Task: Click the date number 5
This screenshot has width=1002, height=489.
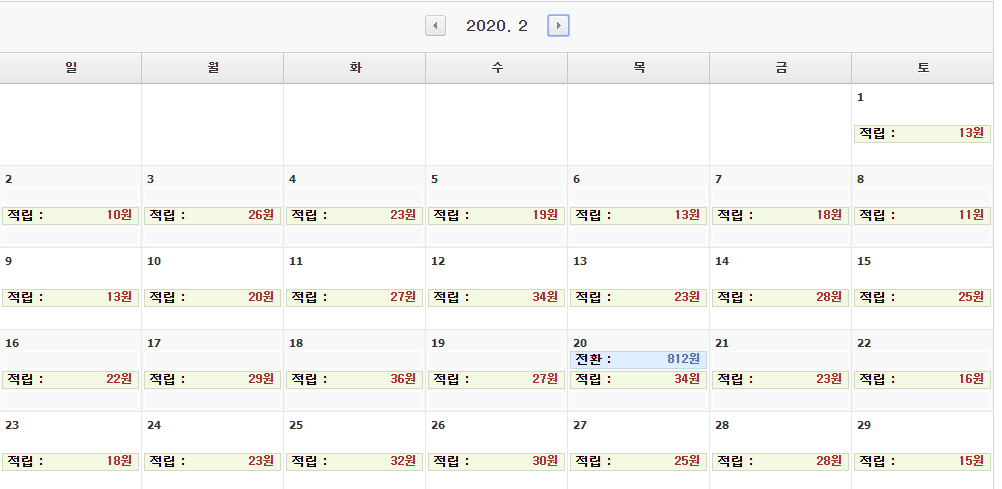Action: pos(435,179)
